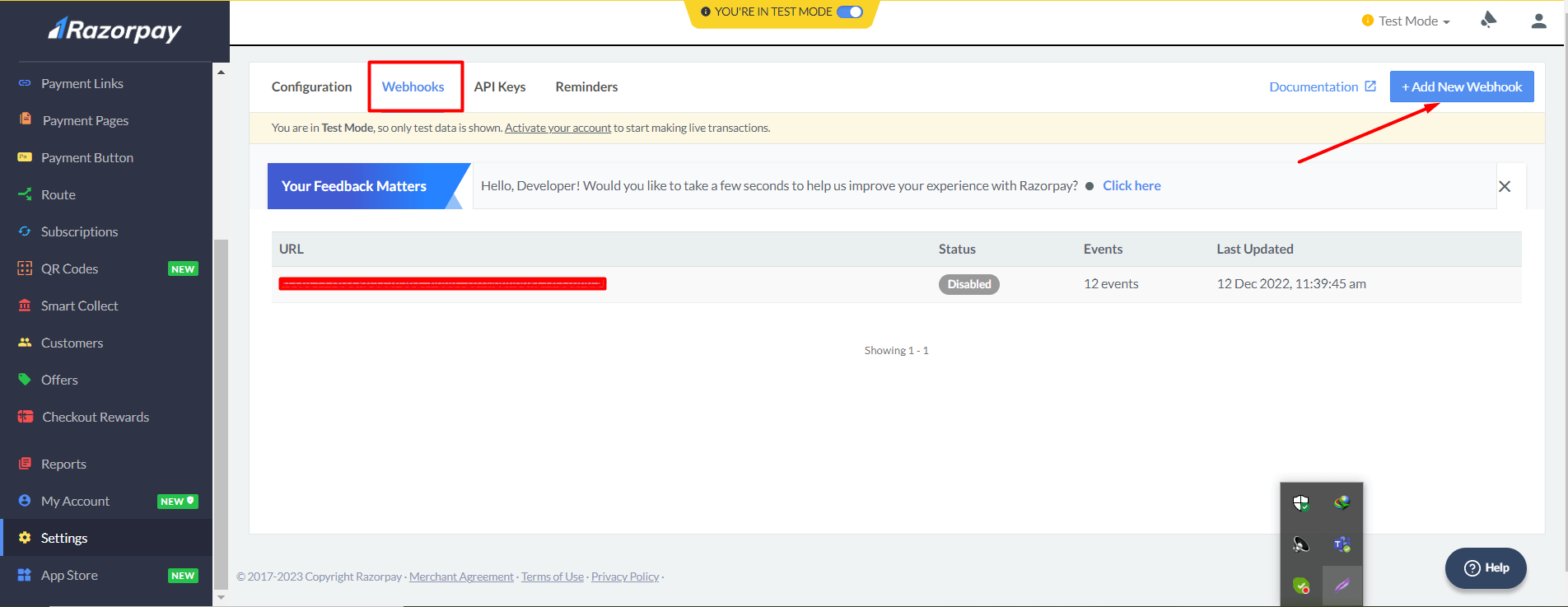Open Subscriptions in the sidebar
The width and height of the screenshot is (1568, 607).
tap(79, 231)
